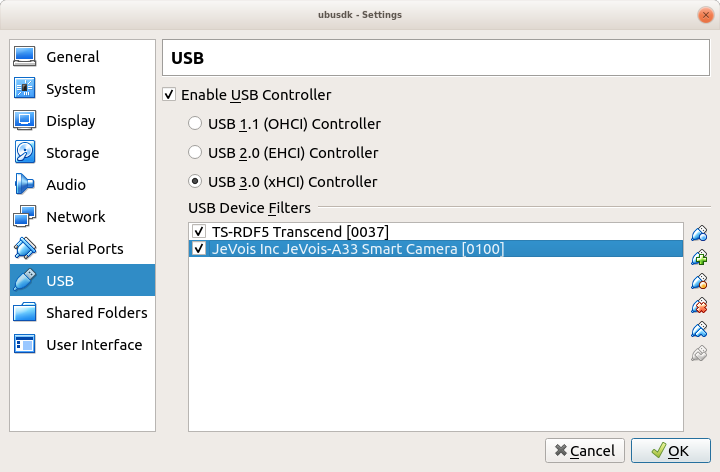Open the Storage settings icon
The image size is (720, 472).
pos(24,152)
